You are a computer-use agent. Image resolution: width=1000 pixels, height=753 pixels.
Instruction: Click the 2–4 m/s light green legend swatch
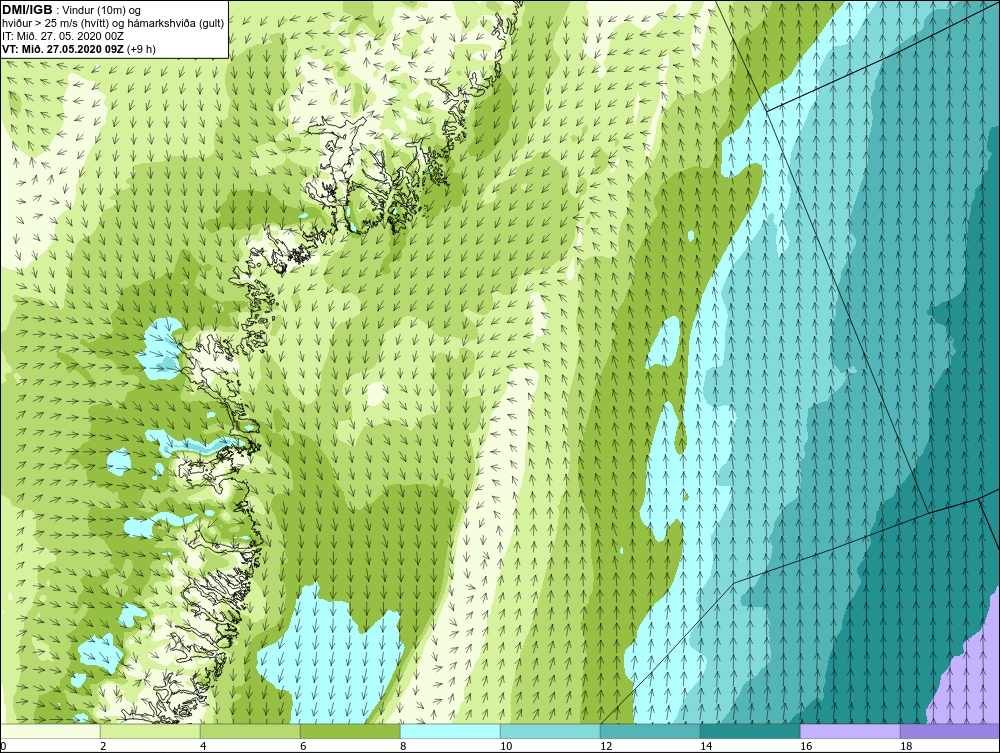[x=150, y=731]
